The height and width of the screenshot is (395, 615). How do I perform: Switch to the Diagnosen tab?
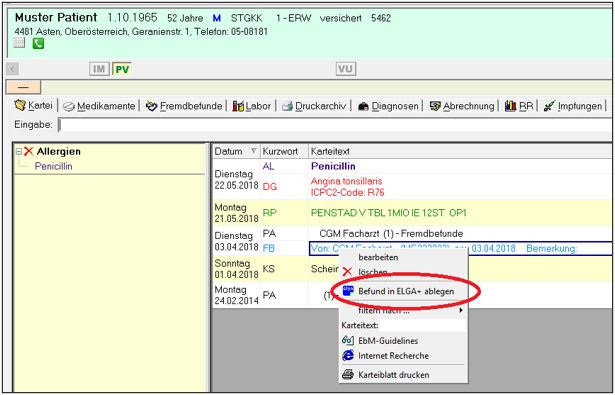click(x=388, y=106)
